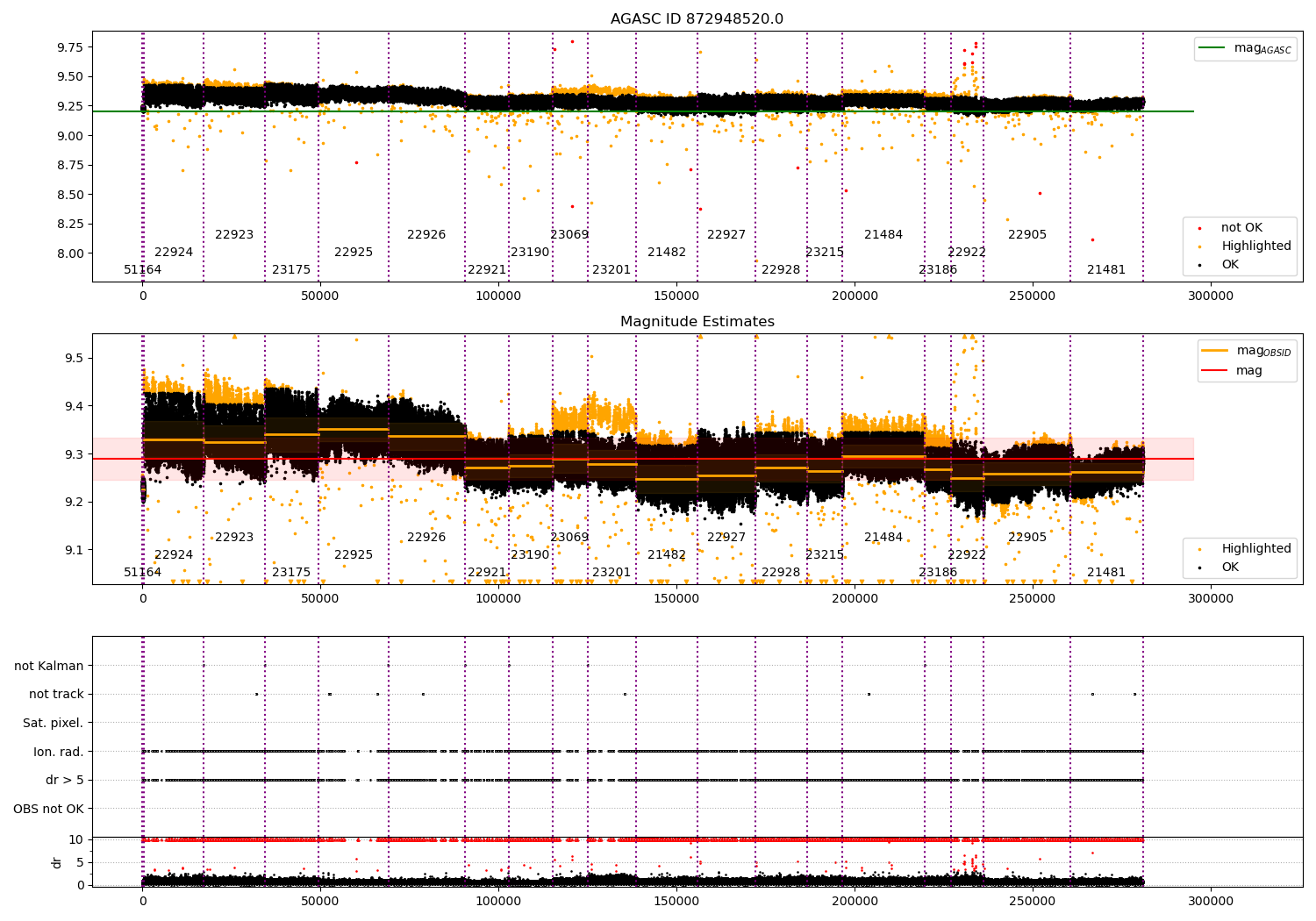Click obsid label 23175 in AGASC ID plot
The image size is (1316, 921).
pyautogui.click(x=291, y=269)
